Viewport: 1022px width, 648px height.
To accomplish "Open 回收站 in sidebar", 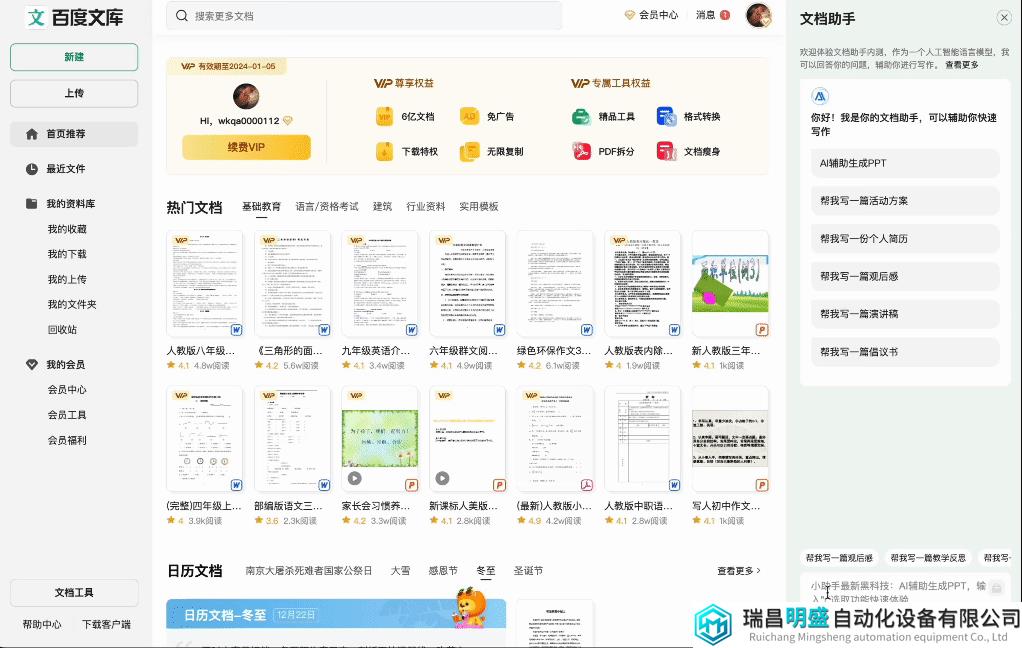I will [62, 330].
